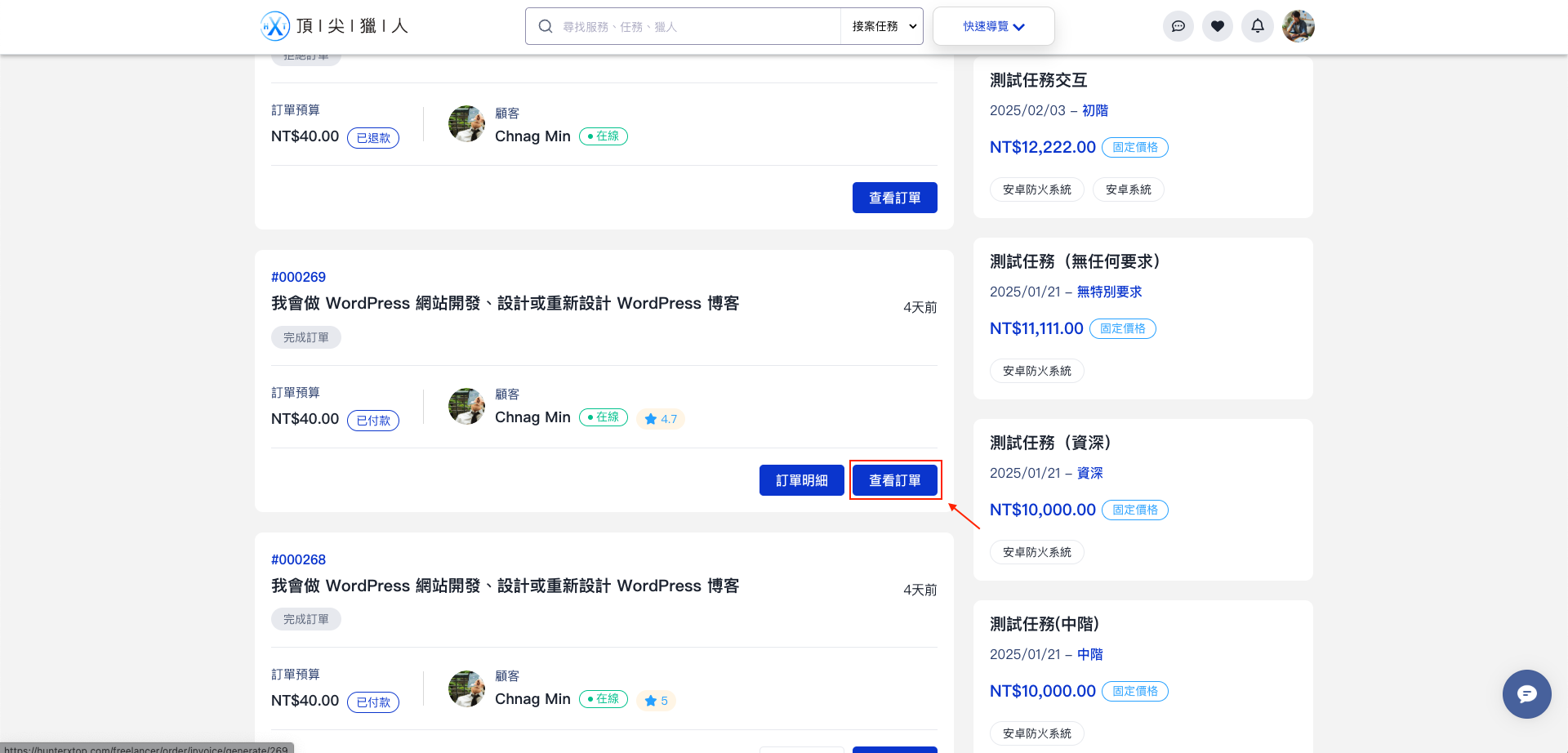Click the profile avatar in top bar

click(1298, 25)
